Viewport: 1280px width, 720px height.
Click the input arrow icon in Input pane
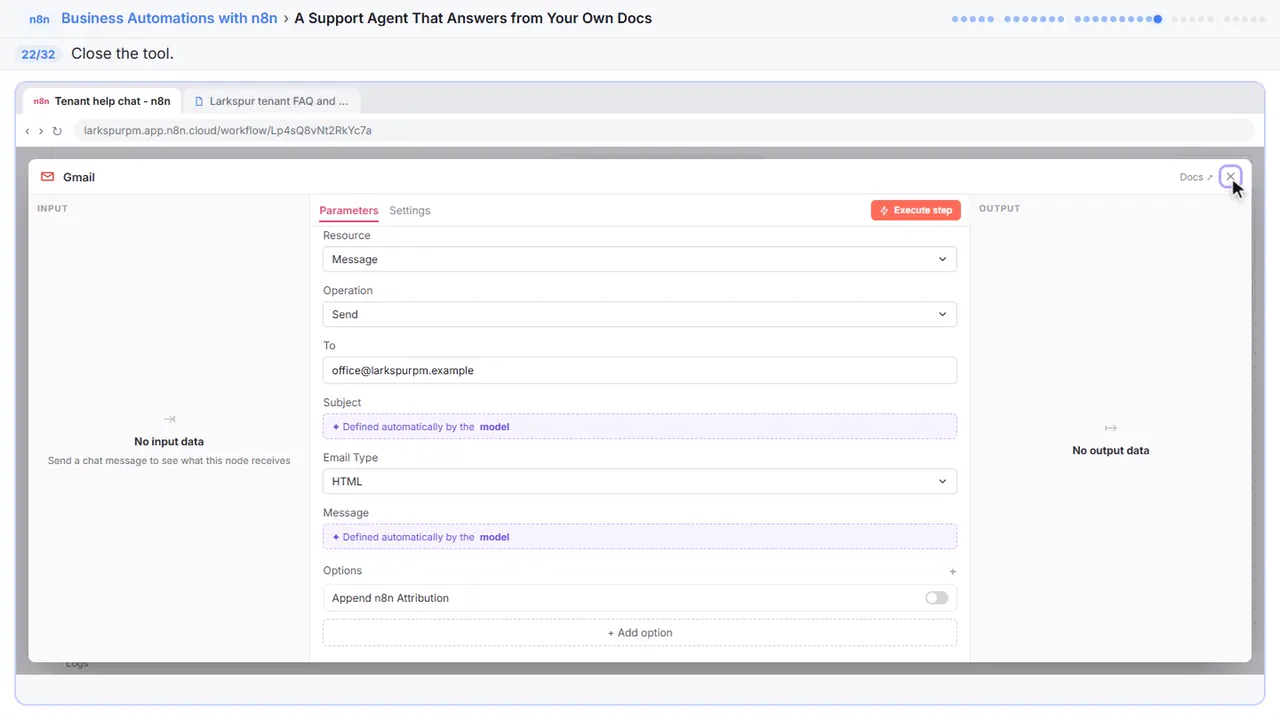click(169, 420)
